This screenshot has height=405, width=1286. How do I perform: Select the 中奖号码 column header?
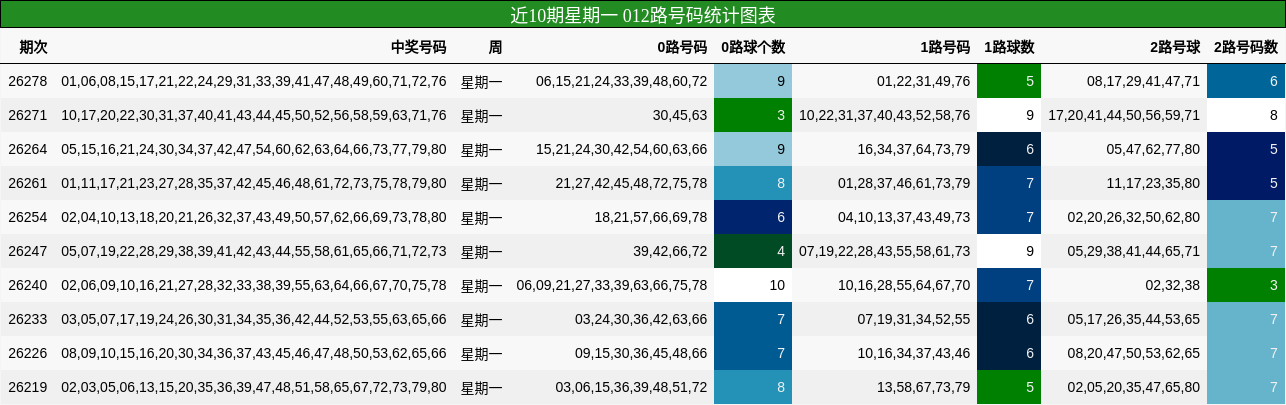419,47
